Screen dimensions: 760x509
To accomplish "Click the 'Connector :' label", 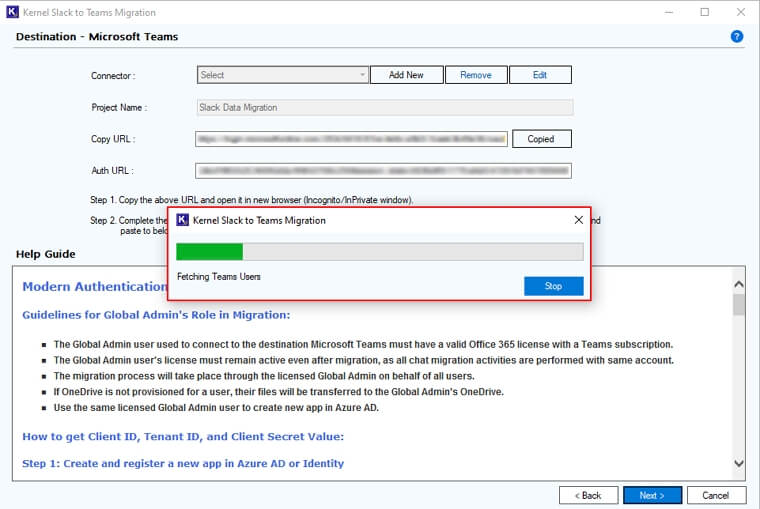I will pos(113,76).
